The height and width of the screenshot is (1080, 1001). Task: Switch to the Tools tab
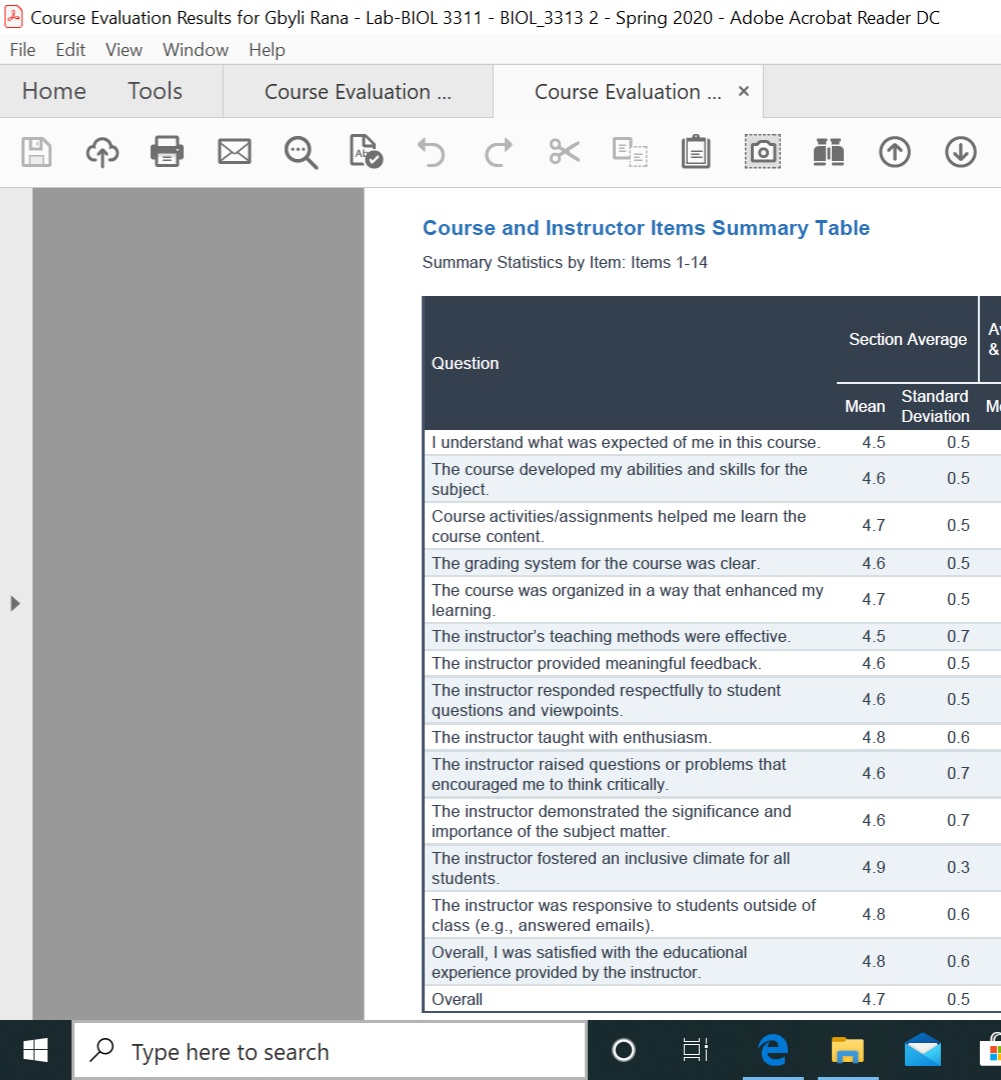pos(155,91)
